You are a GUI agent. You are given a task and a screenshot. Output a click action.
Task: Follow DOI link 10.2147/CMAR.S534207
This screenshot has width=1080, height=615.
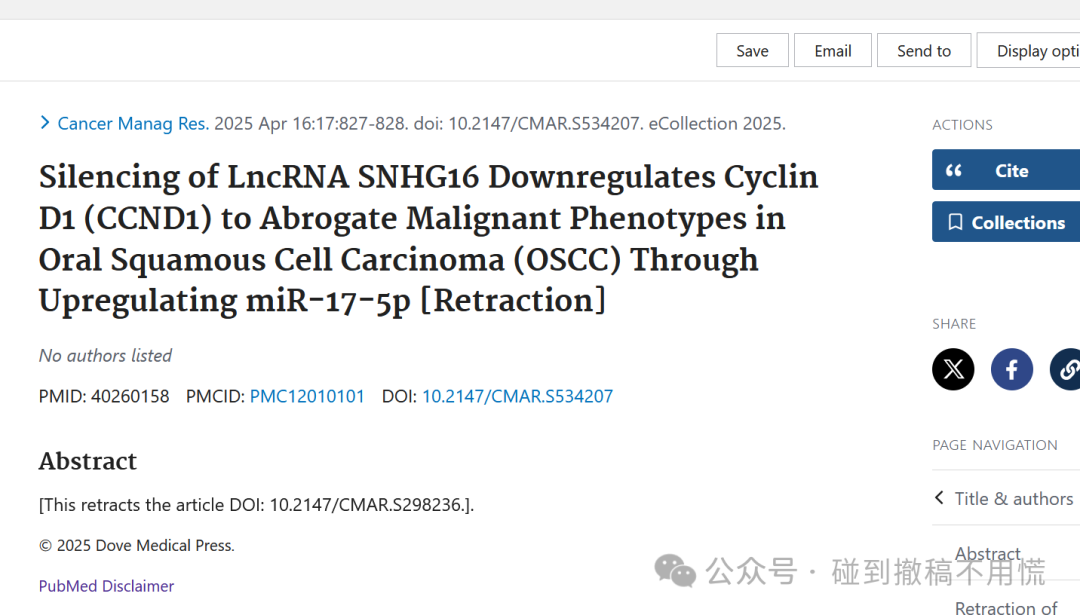pyautogui.click(x=517, y=396)
